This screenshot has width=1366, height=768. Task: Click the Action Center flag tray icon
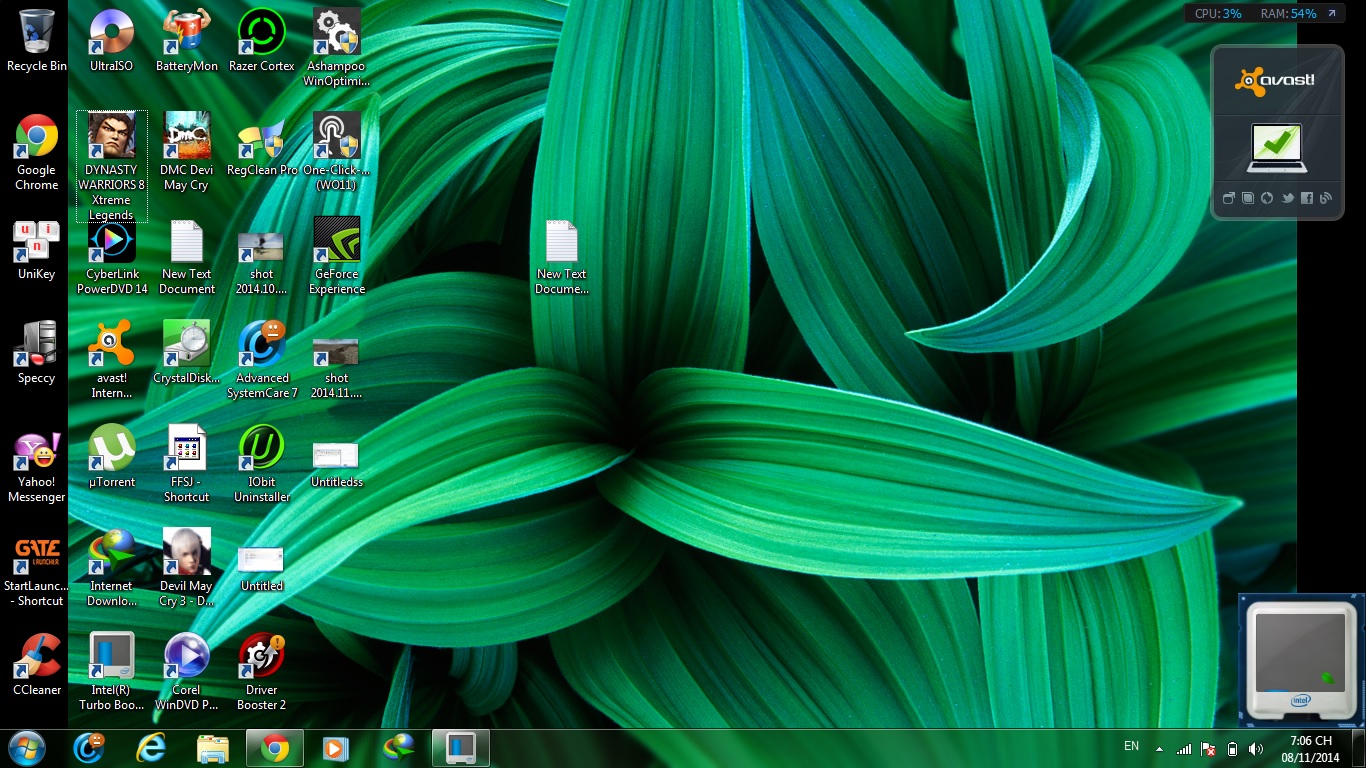click(1208, 749)
